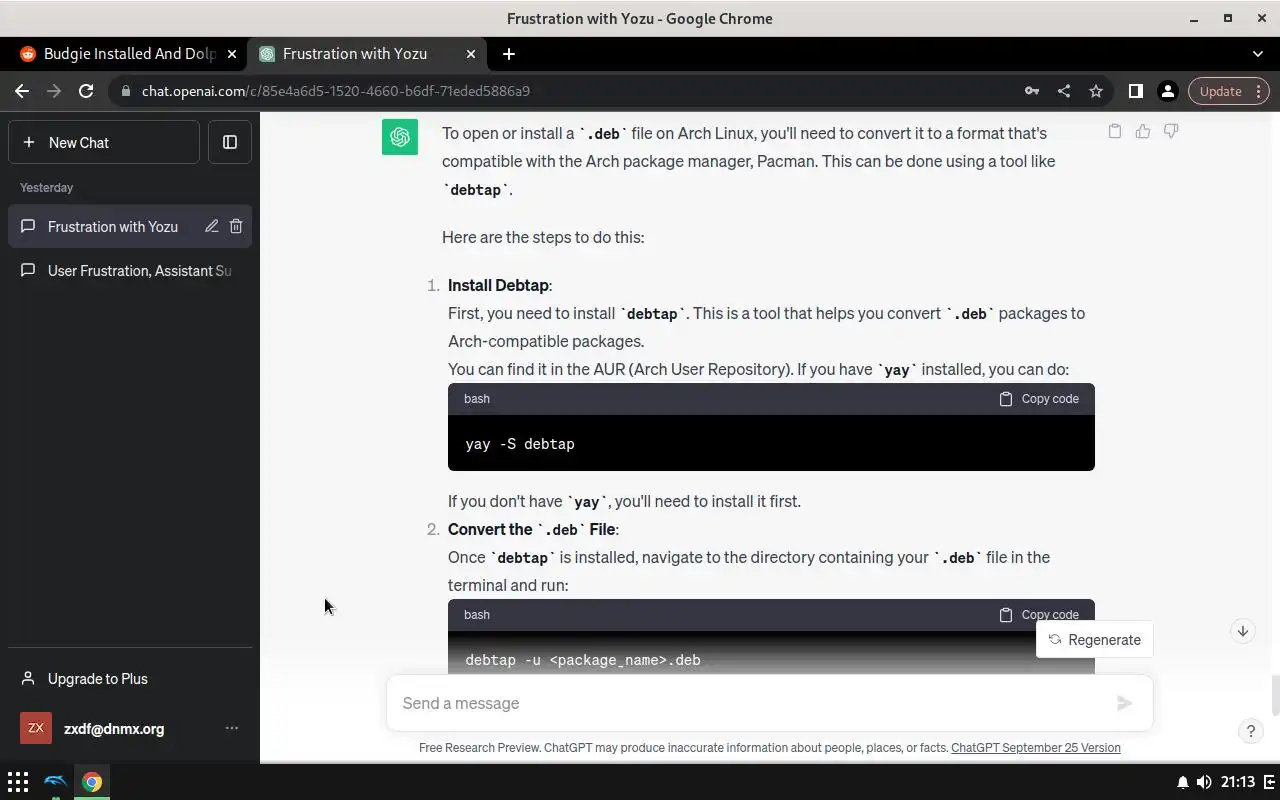
Task: Click the address bar URL
Action: tap(336, 91)
